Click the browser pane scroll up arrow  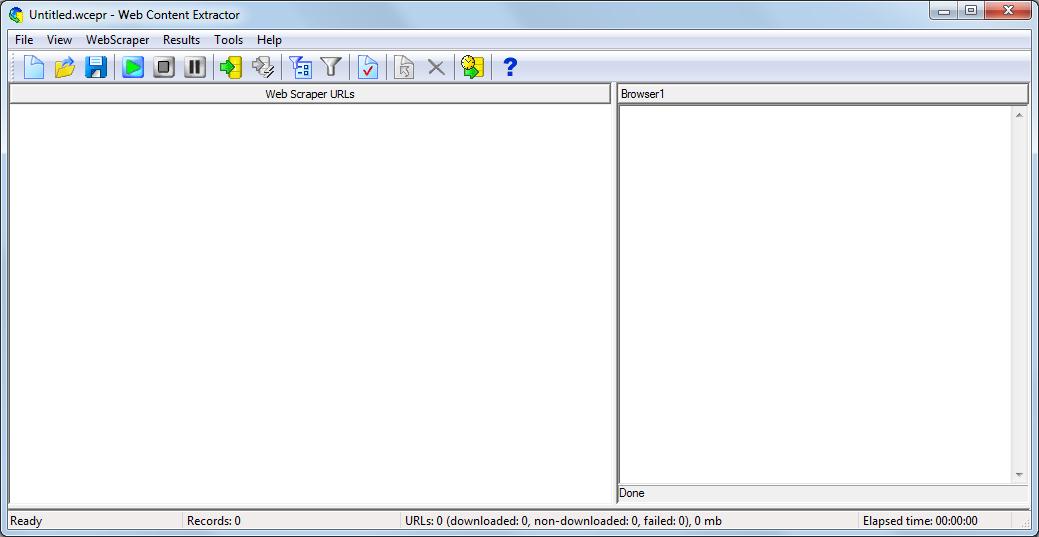pos(1020,115)
